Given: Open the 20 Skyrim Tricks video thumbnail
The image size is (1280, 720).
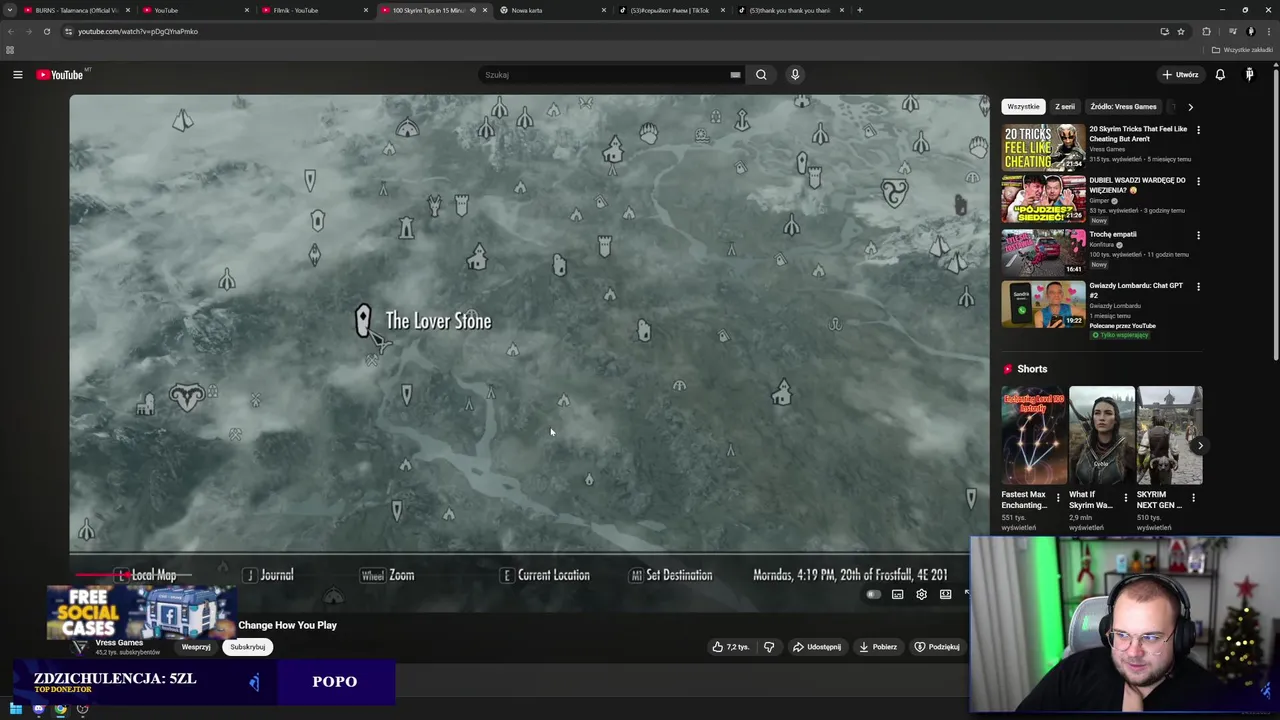Looking at the screenshot, I should coord(1043,147).
